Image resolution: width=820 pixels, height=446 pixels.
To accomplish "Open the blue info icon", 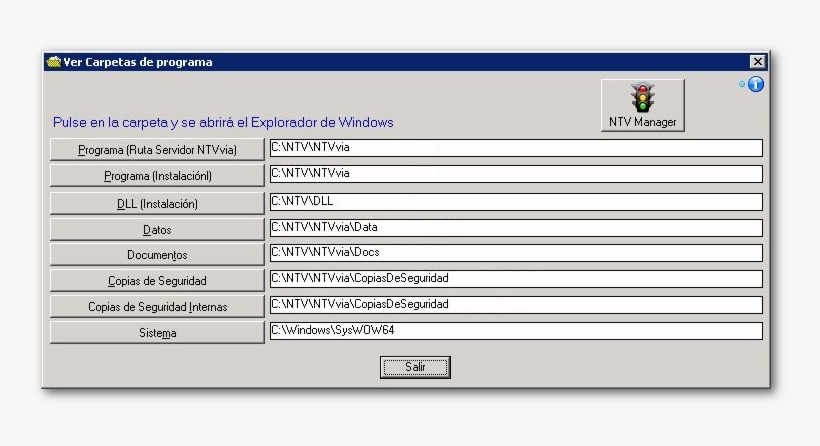I will coord(756,85).
